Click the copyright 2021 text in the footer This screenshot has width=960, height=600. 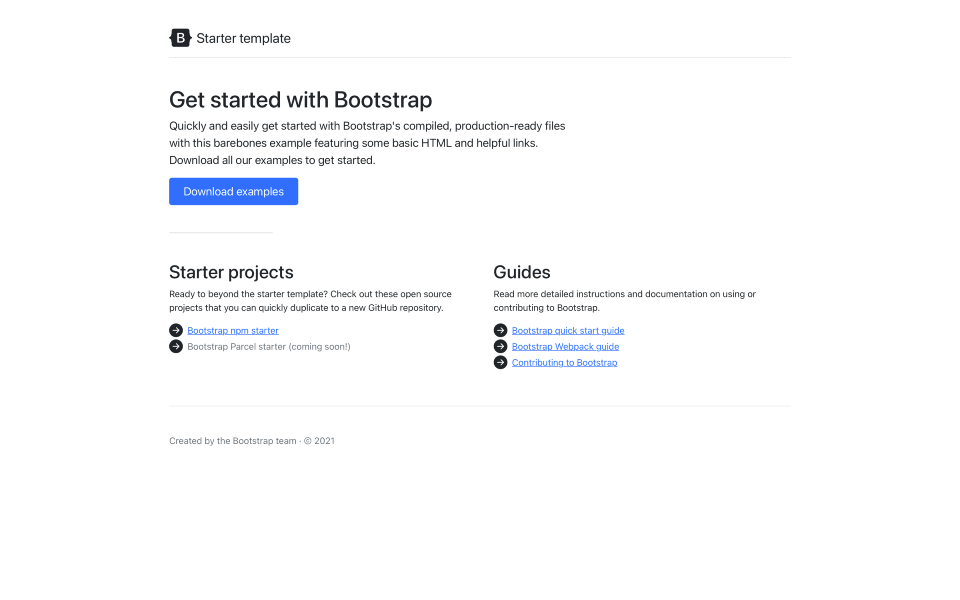pos(321,440)
